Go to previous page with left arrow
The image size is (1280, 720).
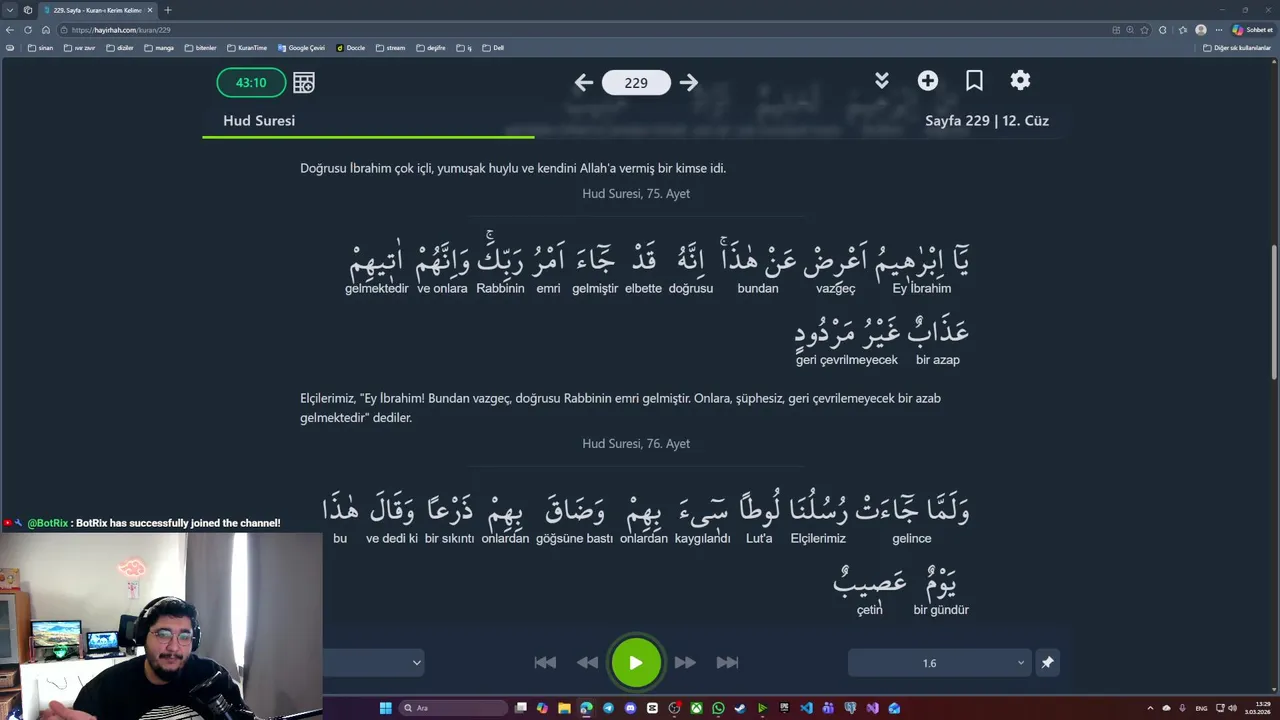pyautogui.click(x=584, y=83)
